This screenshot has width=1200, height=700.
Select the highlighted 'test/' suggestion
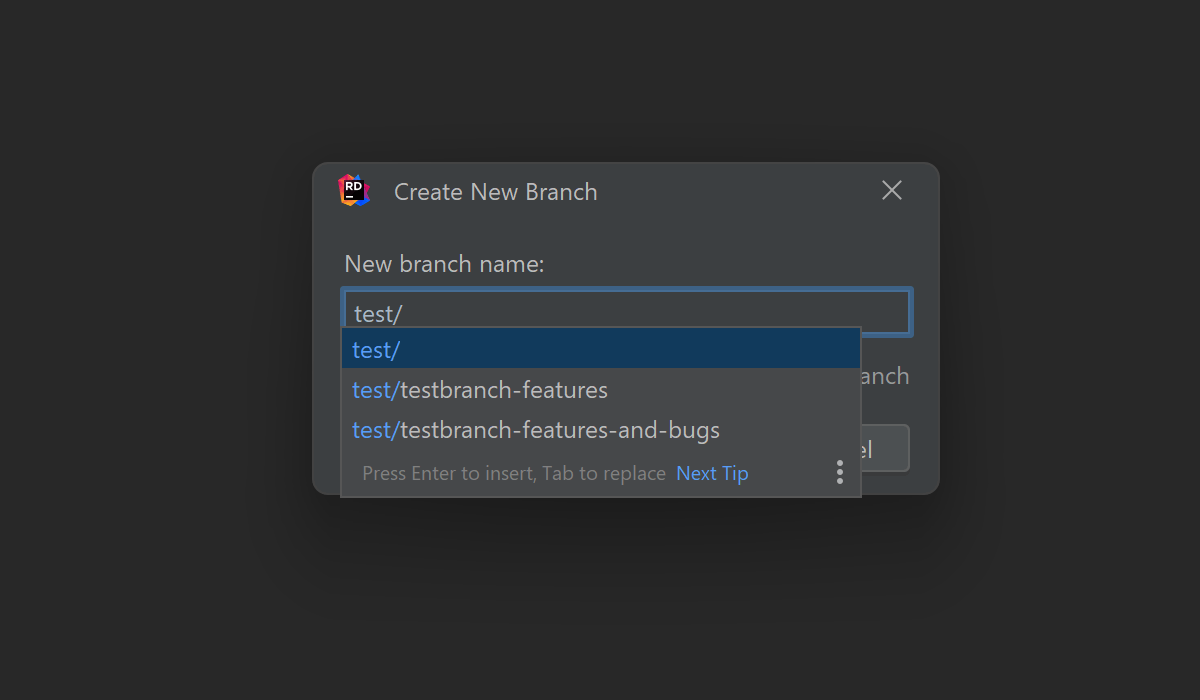click(377, 350)
